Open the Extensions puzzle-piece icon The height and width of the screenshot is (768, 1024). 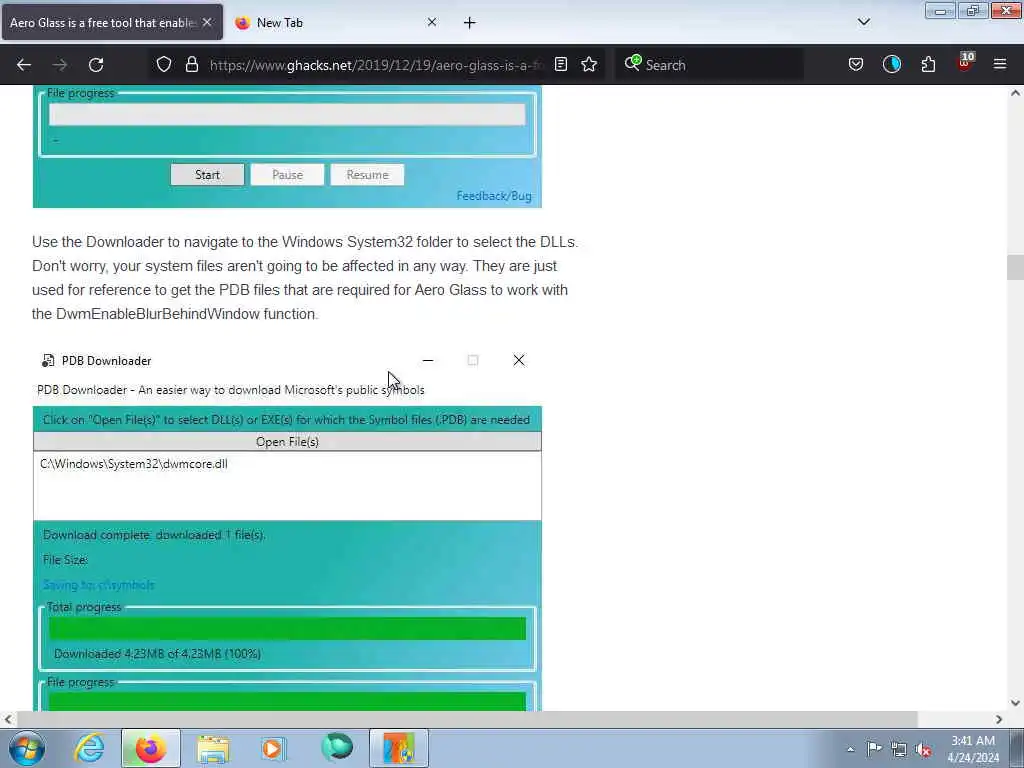pyautogui.click(x=928, y=65)
